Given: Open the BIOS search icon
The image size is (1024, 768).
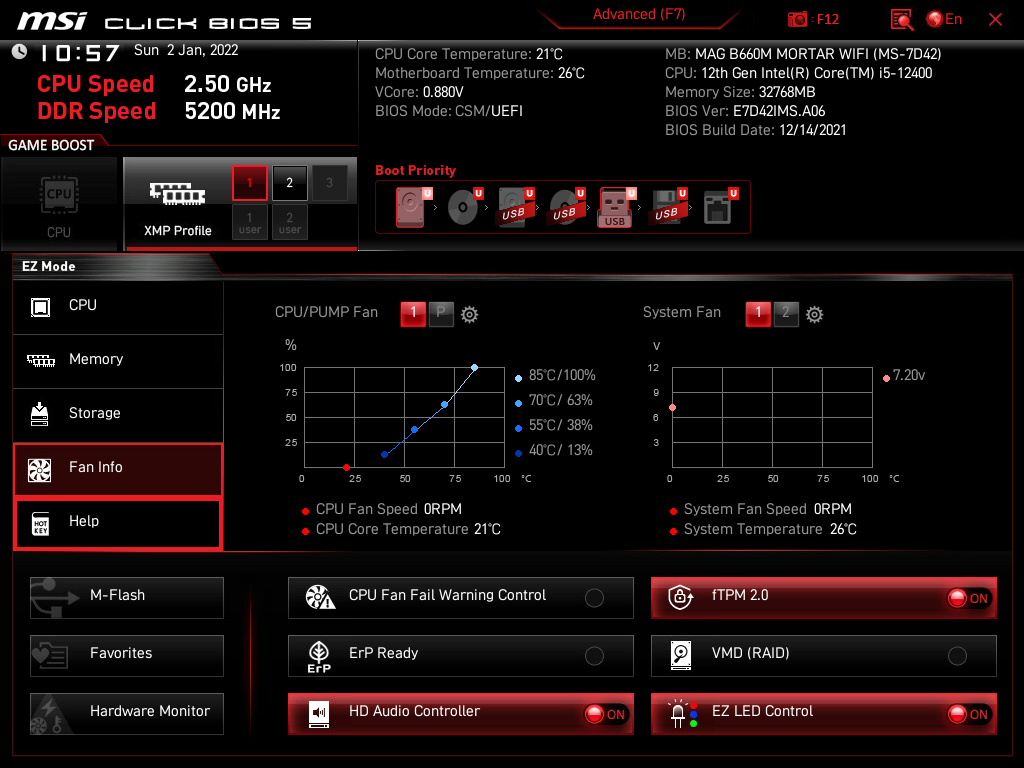Looking at the screenshot, I should pos(902,20).
